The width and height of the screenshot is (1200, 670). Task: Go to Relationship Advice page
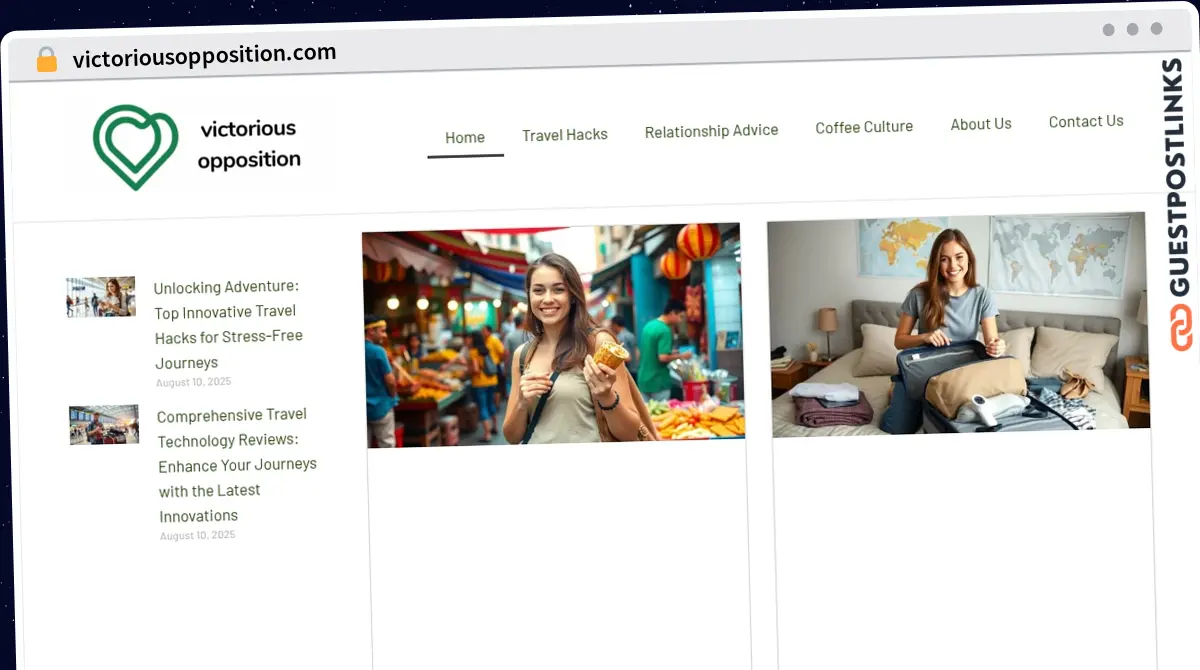711,131
